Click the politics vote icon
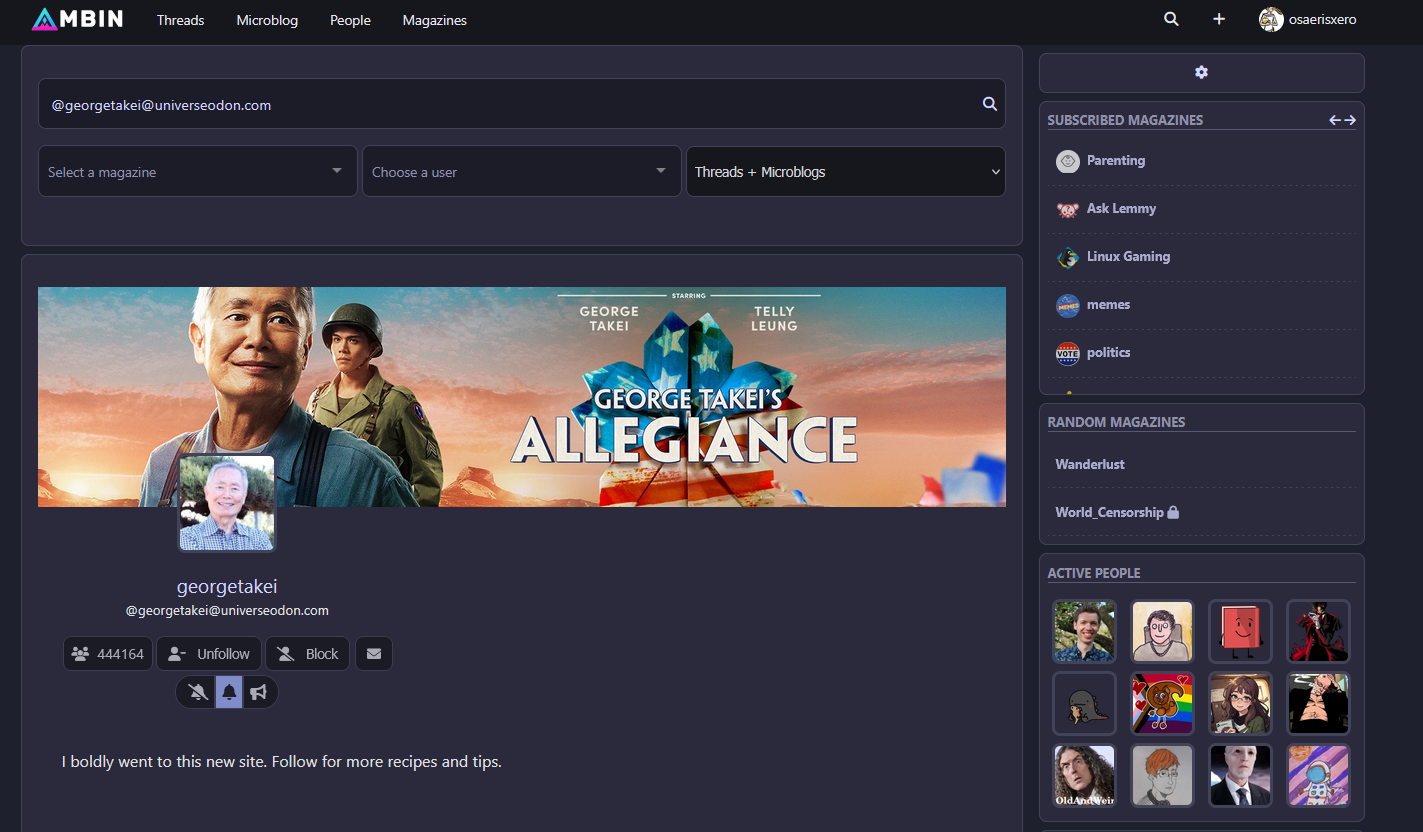This screenshot has width=1423, height=832. pyautogui.click(x=1068, y=353)
